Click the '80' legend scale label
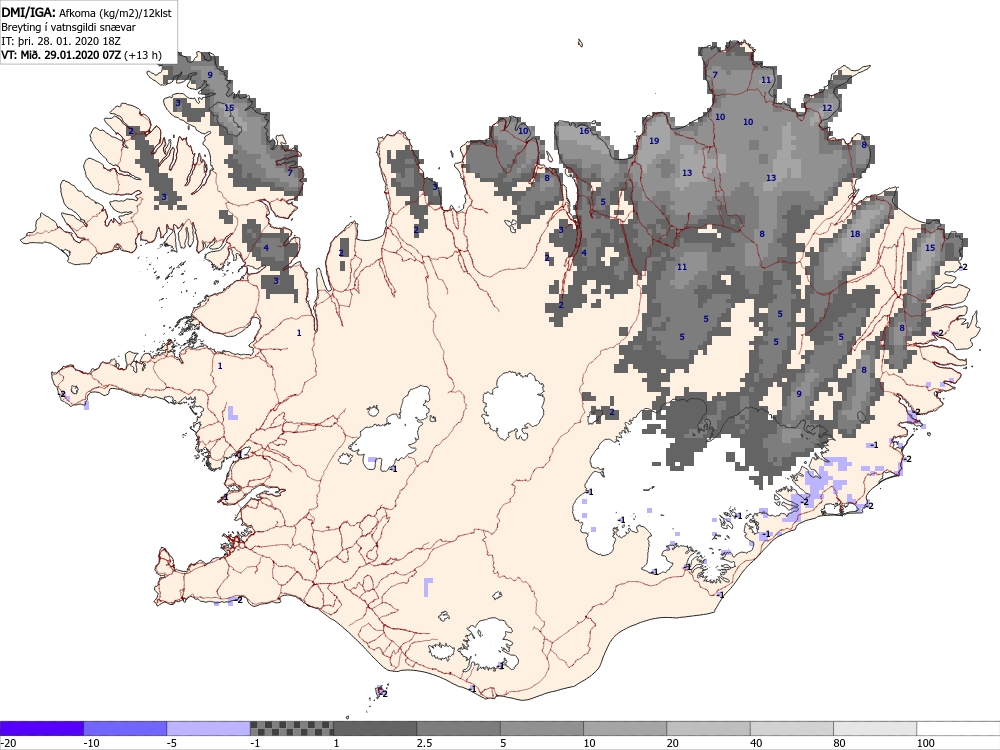The width and height of the screenshot is (1000, 750). tap(840, 743)
